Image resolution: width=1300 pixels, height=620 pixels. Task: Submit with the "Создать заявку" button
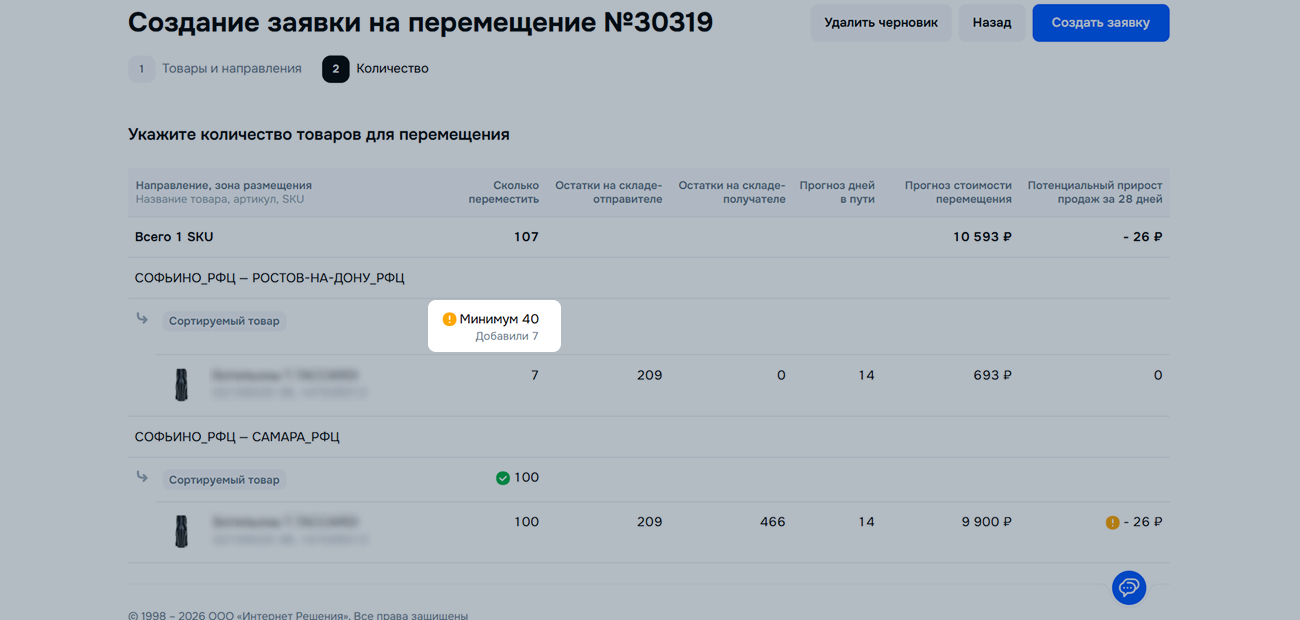click(1100, 23)
